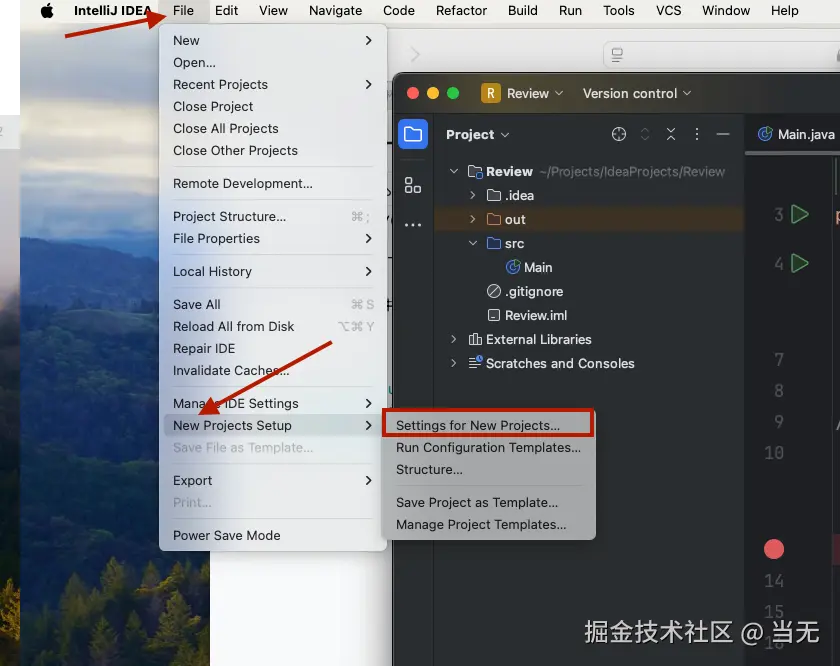Open the Recent Projects submenu
The height and width of the screenshot is (666, 840).
(x=273, y=85)
